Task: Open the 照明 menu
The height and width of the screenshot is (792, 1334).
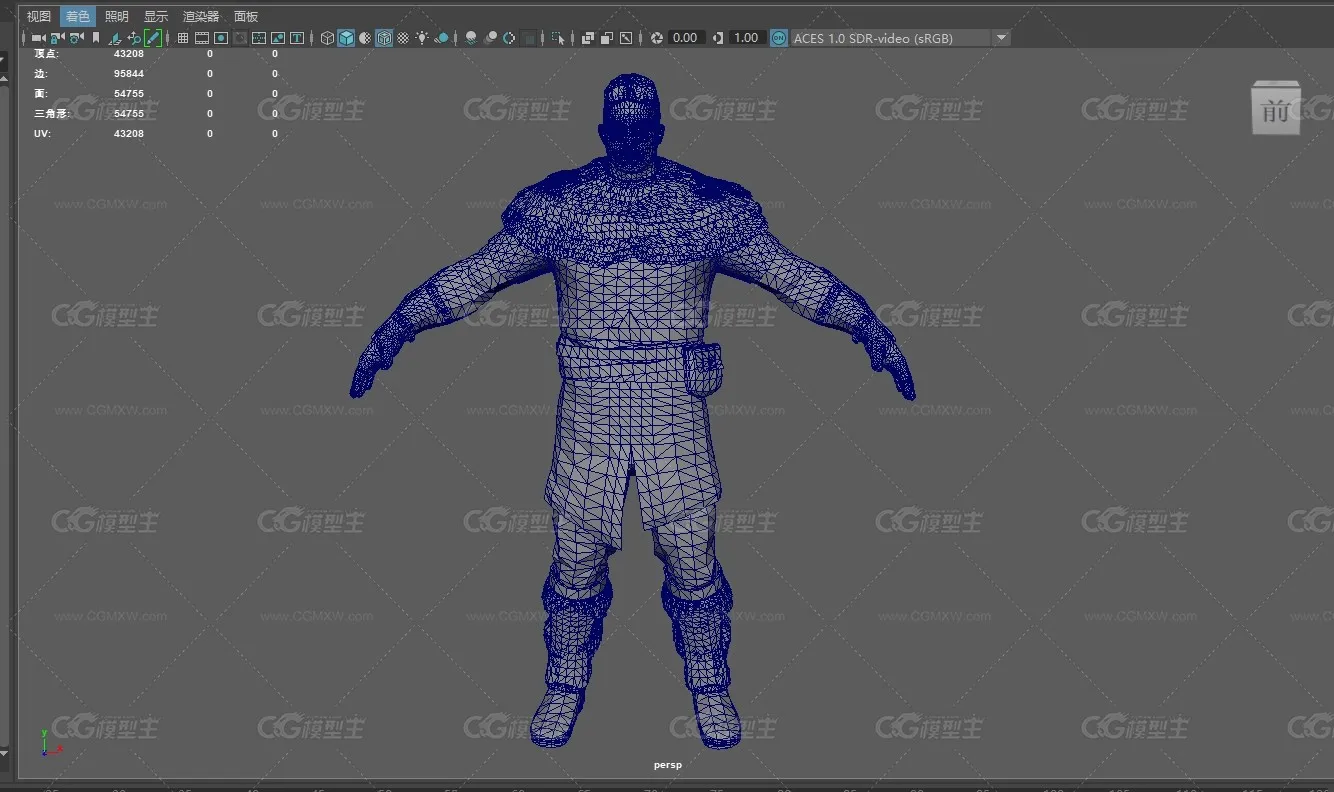Action: click(x=117, y=16)
